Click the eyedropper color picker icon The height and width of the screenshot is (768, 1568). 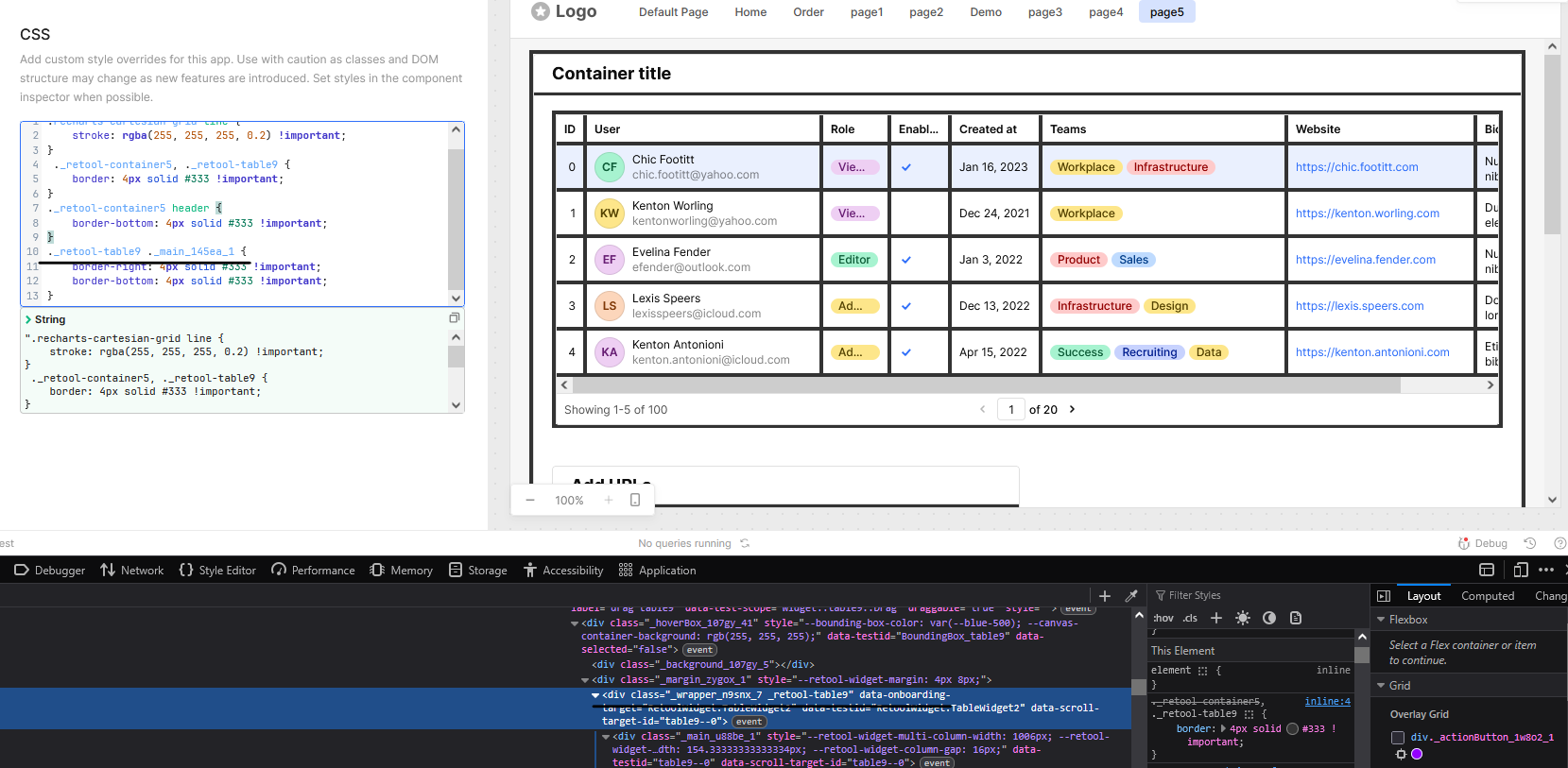coord(1131,596)
